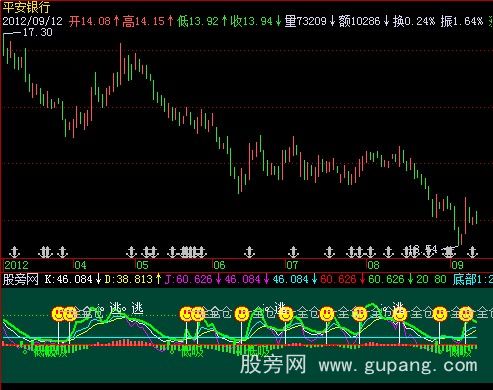Click the first anchor icon at chart start
Viewport: 493px width, 390px height.
click(x=14, y=252)
